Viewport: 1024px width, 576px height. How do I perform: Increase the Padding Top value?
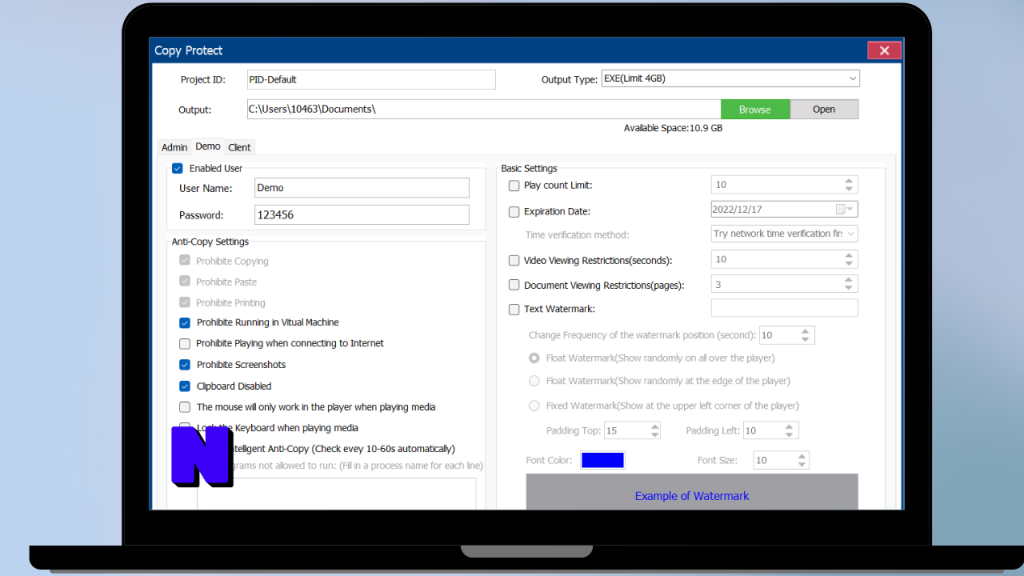(654, 426)
